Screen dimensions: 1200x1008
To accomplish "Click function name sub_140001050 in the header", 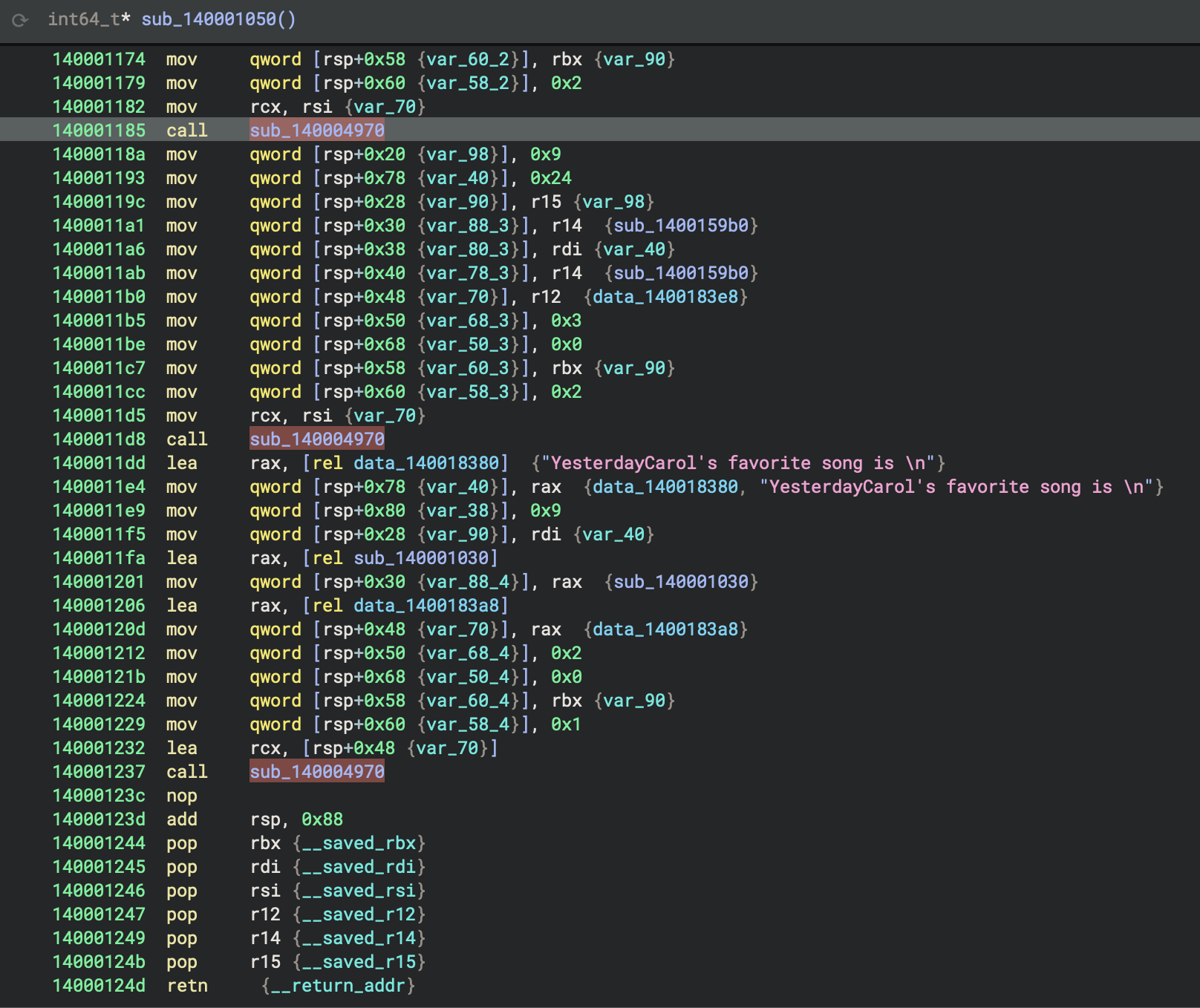I will (x=209, y=19).
